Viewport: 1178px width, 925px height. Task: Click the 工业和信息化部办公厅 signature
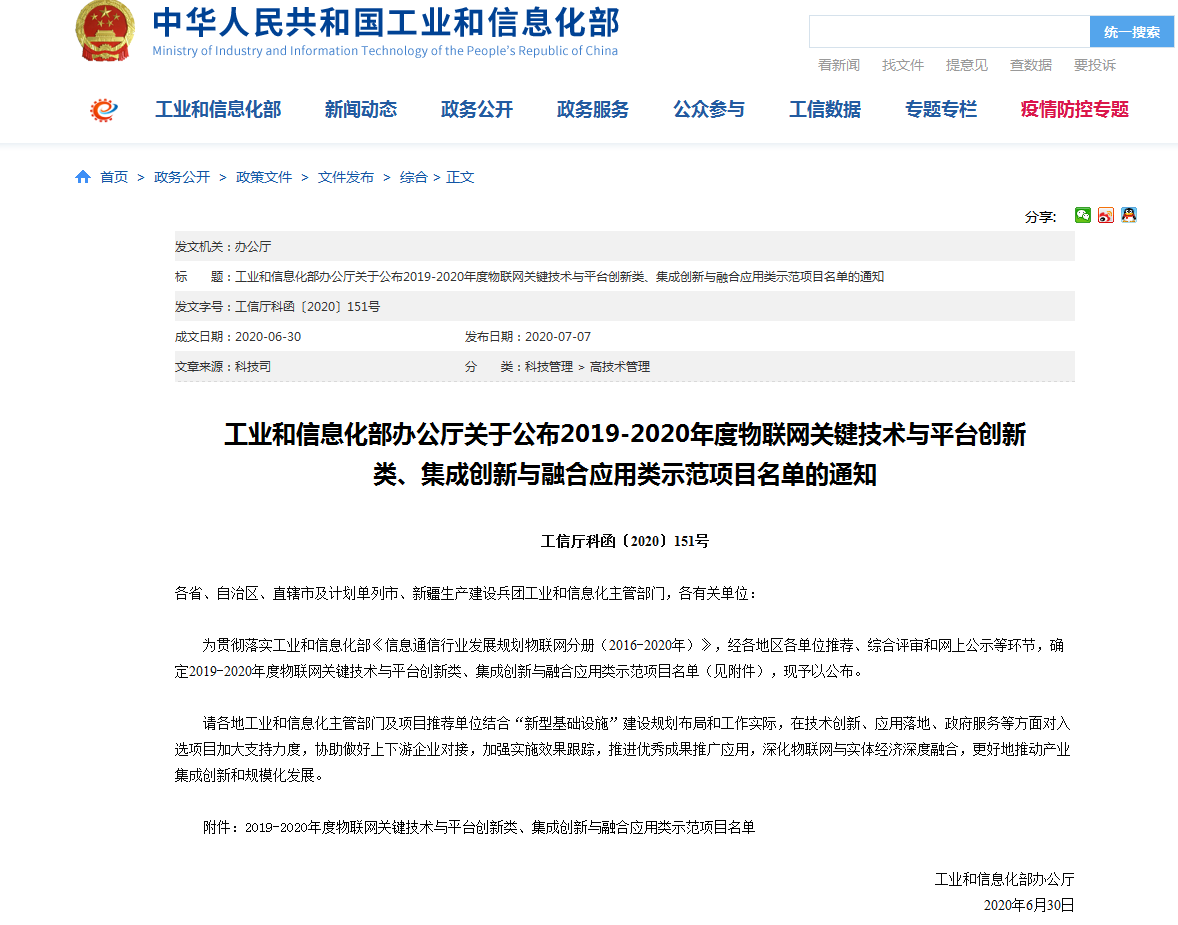[x=1004, y=879]
